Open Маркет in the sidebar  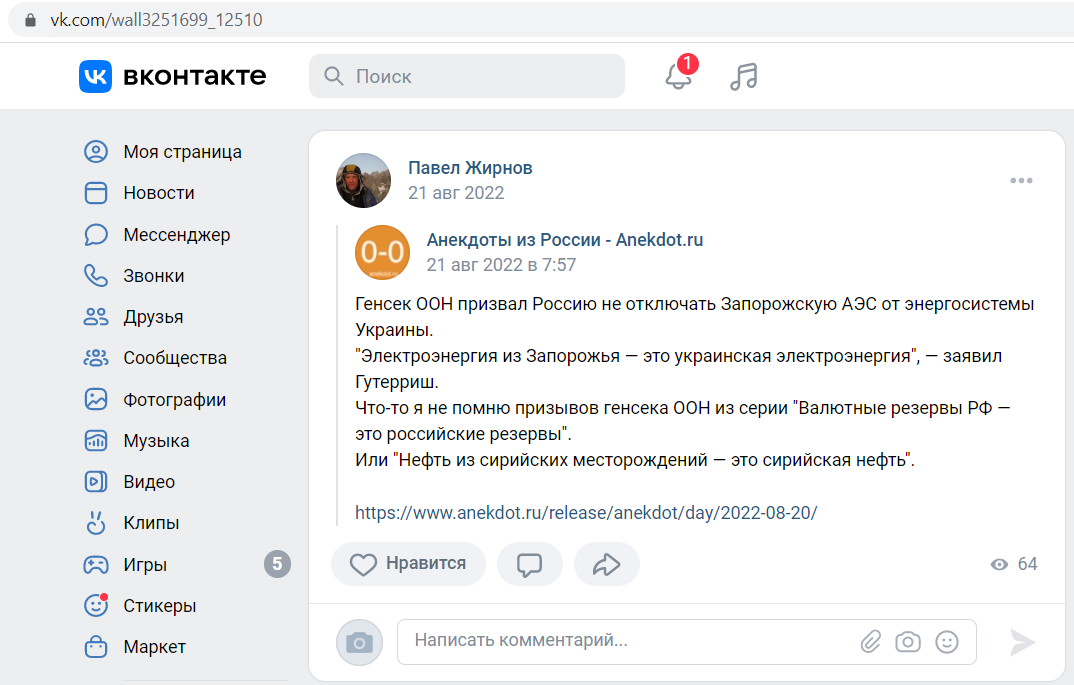tap(154, 647)
